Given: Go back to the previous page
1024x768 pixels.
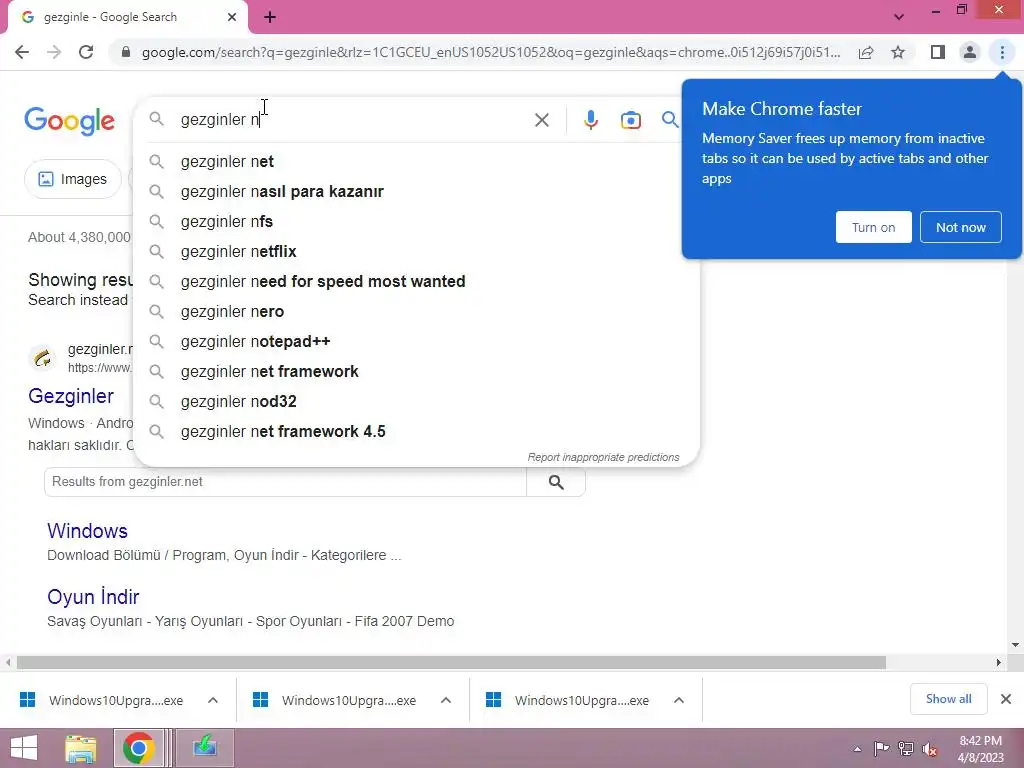Looking at the screenshot, I should 22,52.
